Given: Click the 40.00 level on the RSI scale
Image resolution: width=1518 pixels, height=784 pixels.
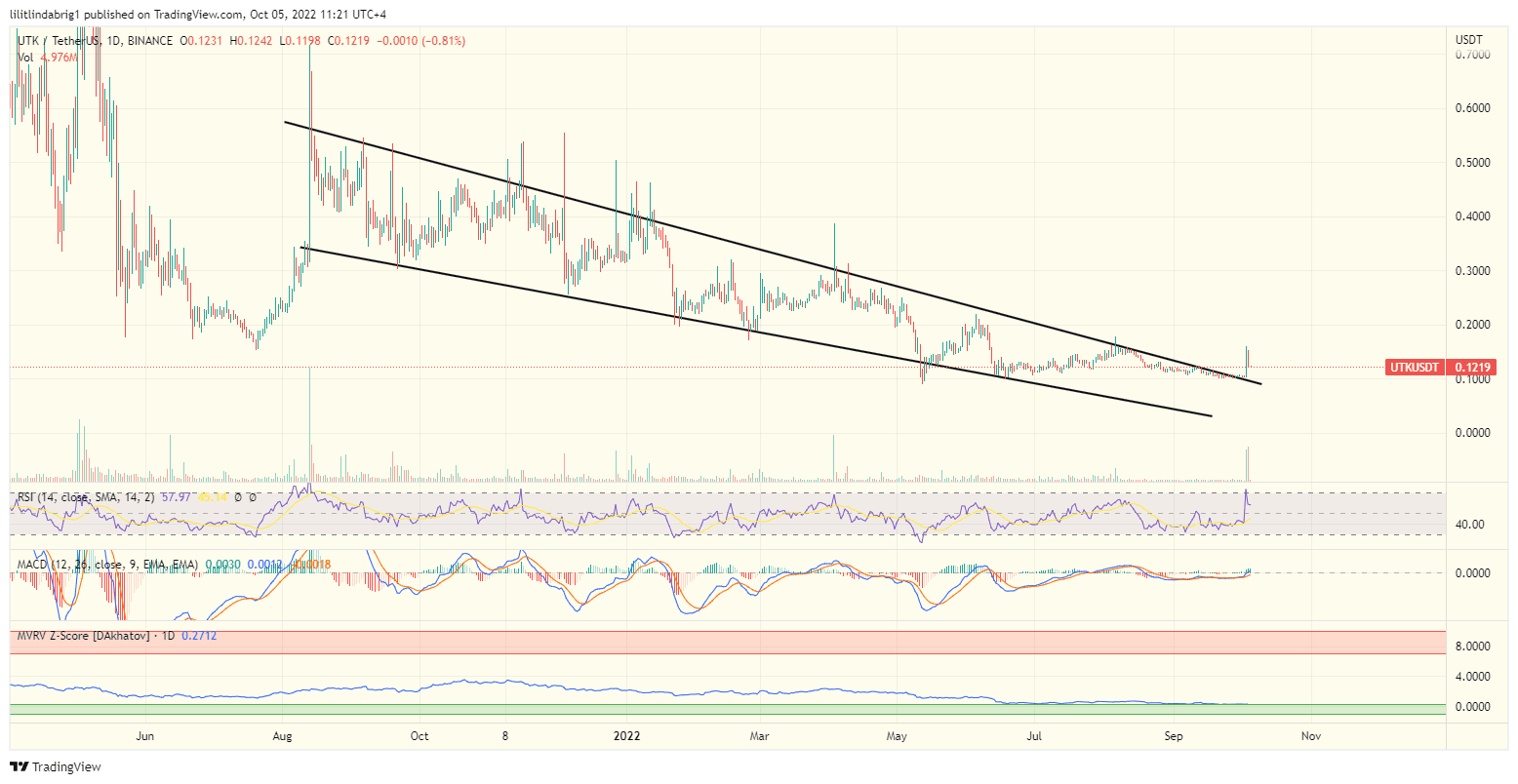Looking at the screenshot, I should (1468, 523).
